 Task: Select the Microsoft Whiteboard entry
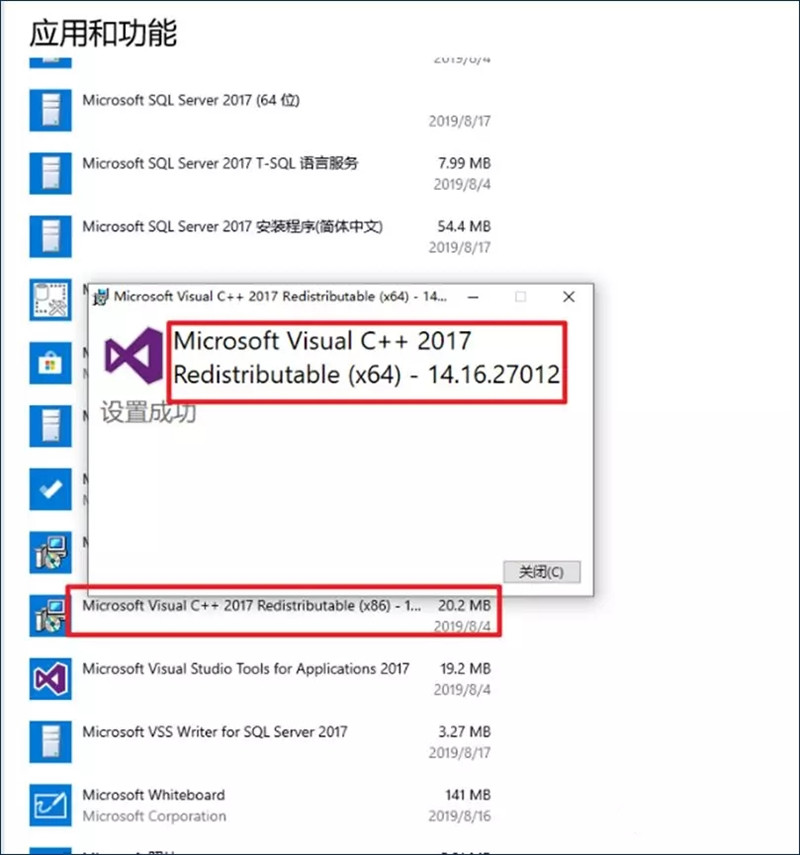pyautogui.click(x=260, y=805)
